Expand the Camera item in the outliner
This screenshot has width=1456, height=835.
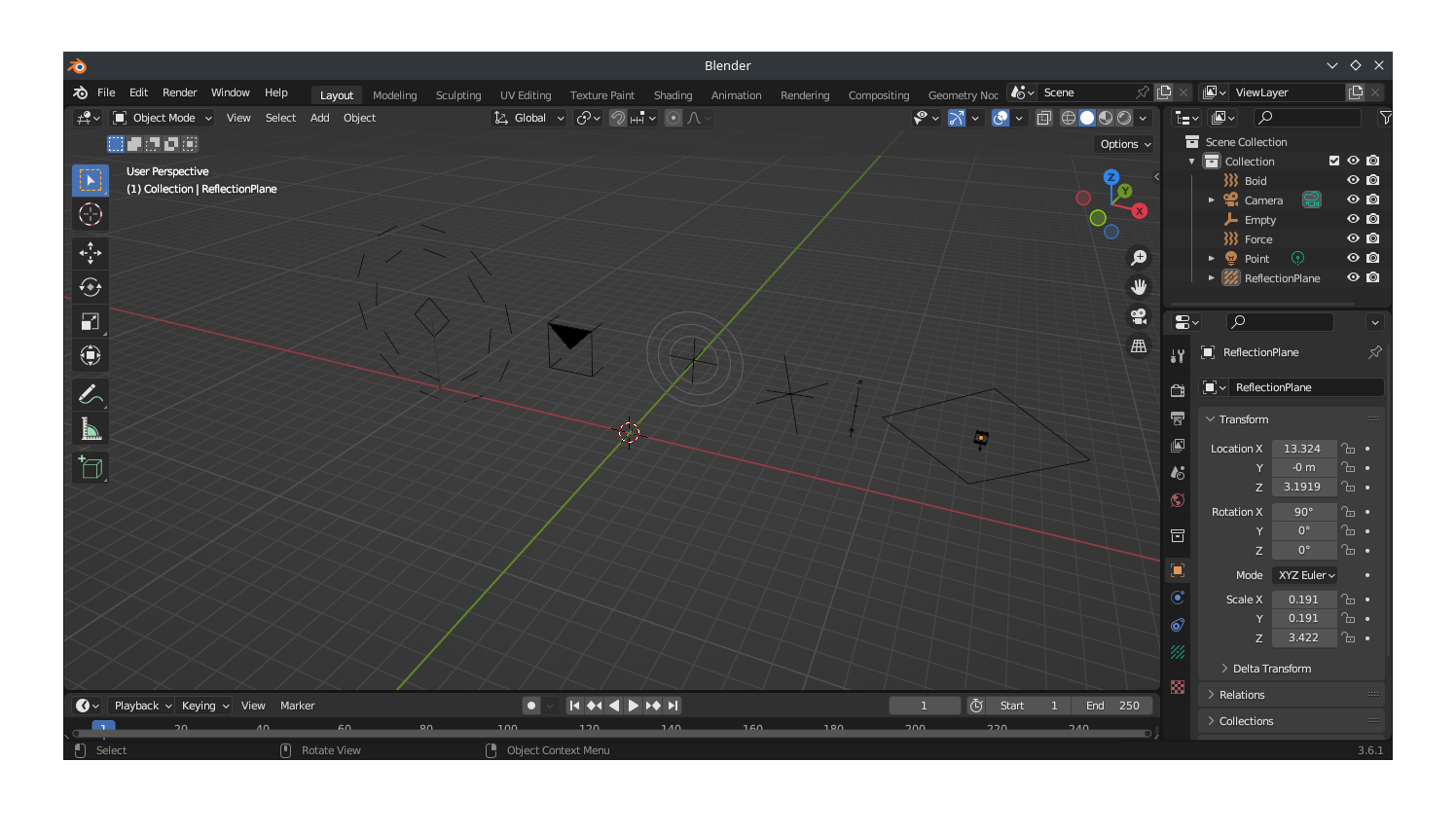(1212, 200)
